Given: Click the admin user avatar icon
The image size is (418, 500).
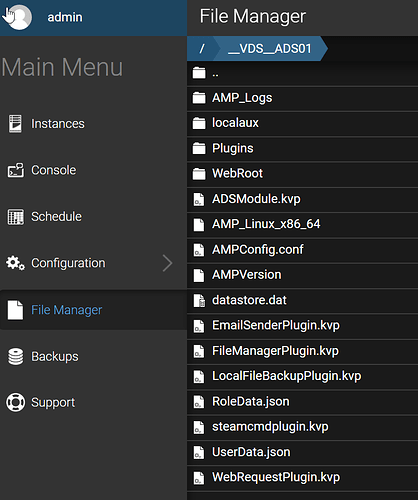Looking at the screenshot, I should (x=19, y=17).
